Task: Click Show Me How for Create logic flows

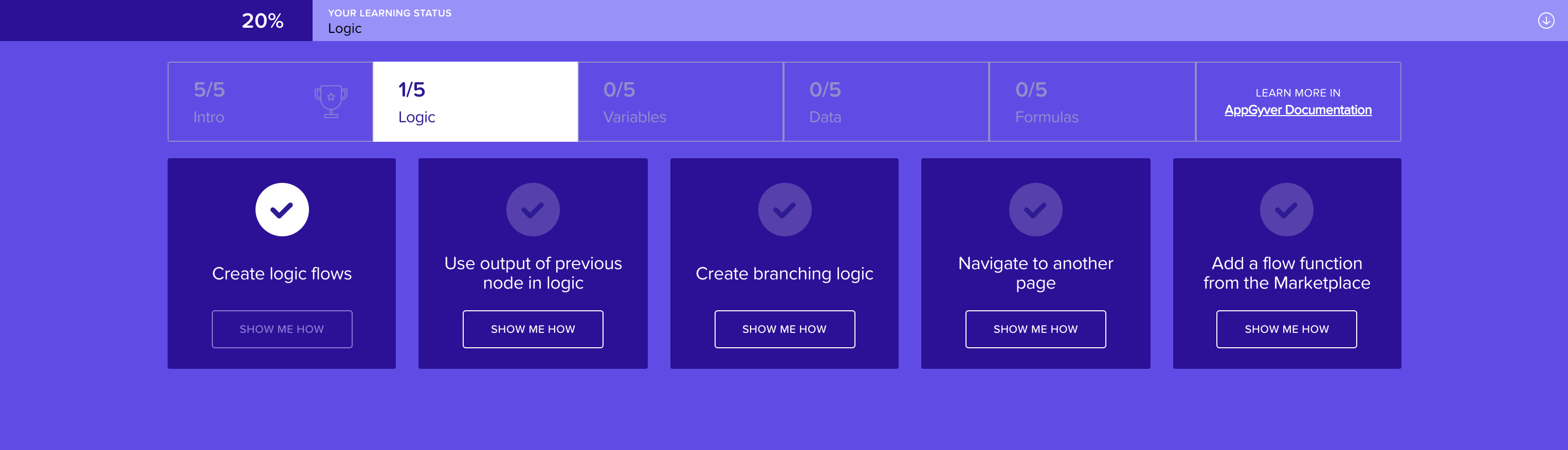Action: tap(282, 329)
